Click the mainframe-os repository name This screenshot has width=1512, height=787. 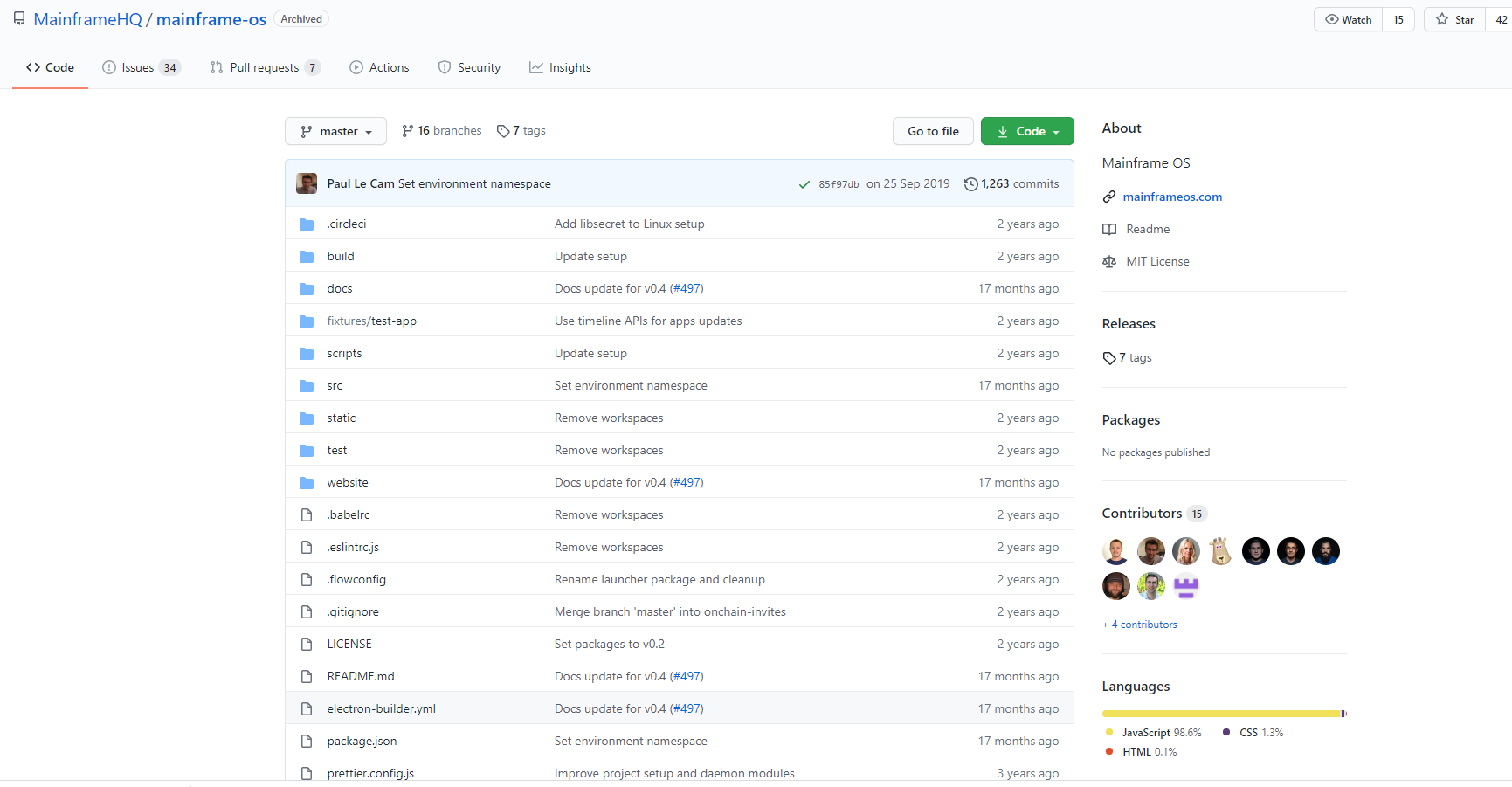click(211, 19)
